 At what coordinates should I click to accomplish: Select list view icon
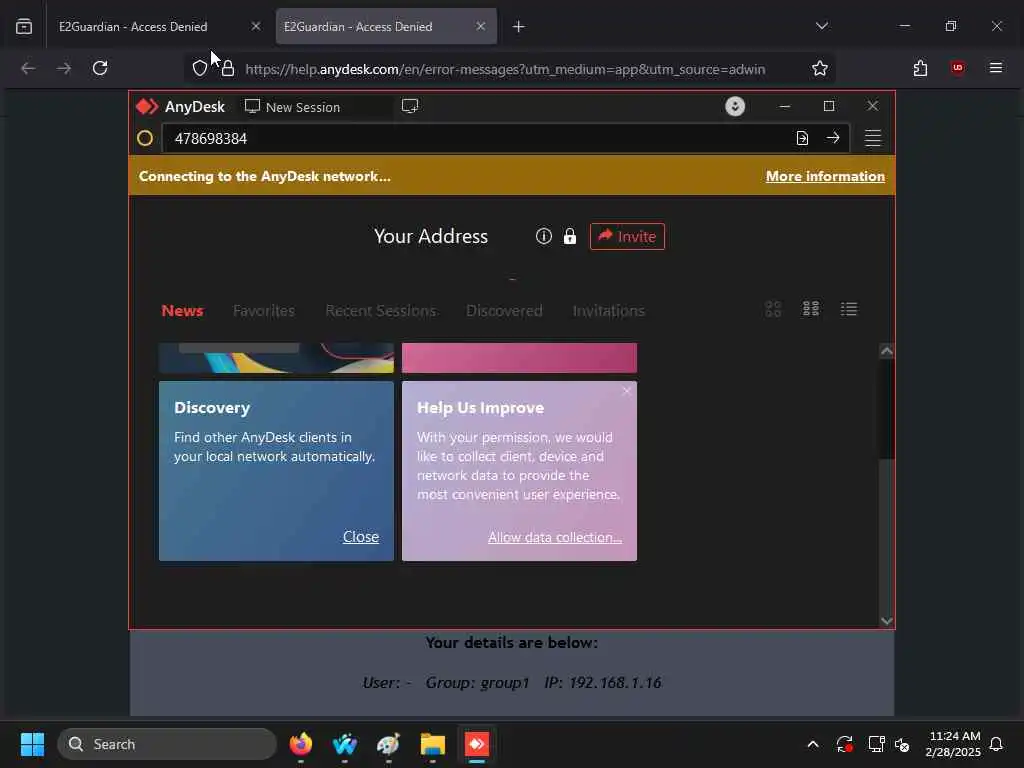pos(849,308)
